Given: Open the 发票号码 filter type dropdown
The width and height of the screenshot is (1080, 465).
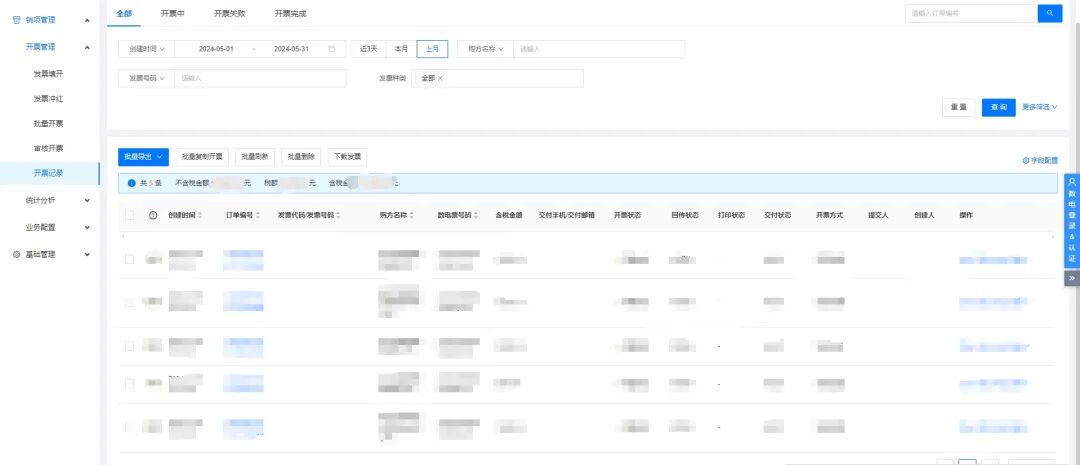Looking at the screenshot, I should coord(147,79).
